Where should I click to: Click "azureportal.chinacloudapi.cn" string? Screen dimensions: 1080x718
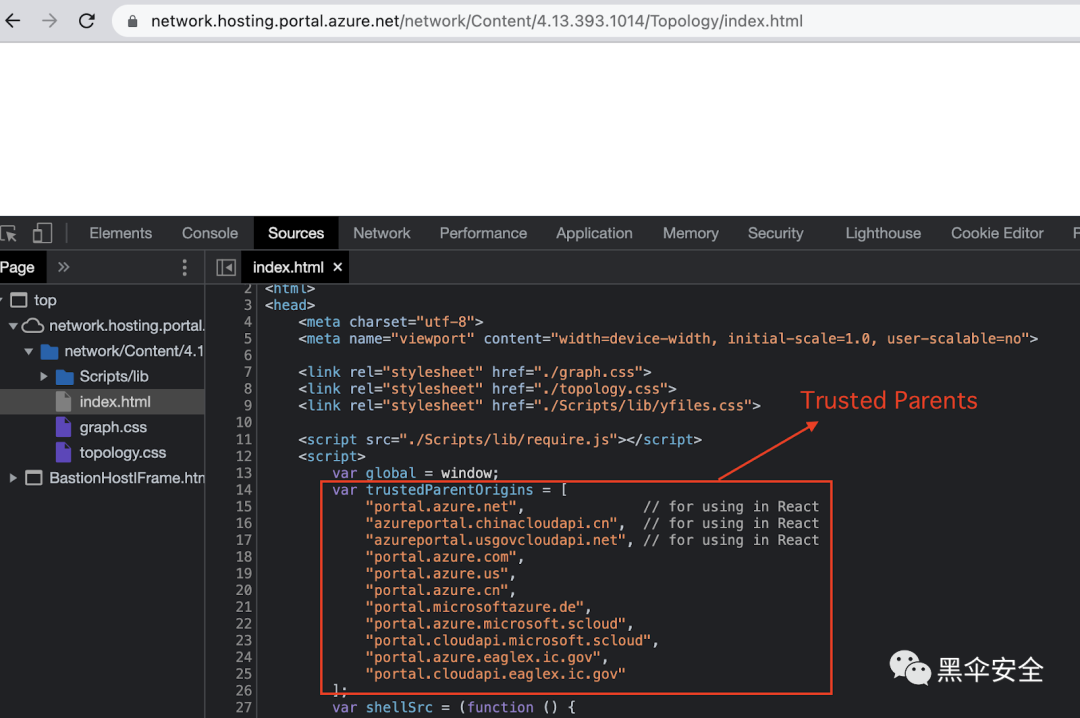click(491, 523)
